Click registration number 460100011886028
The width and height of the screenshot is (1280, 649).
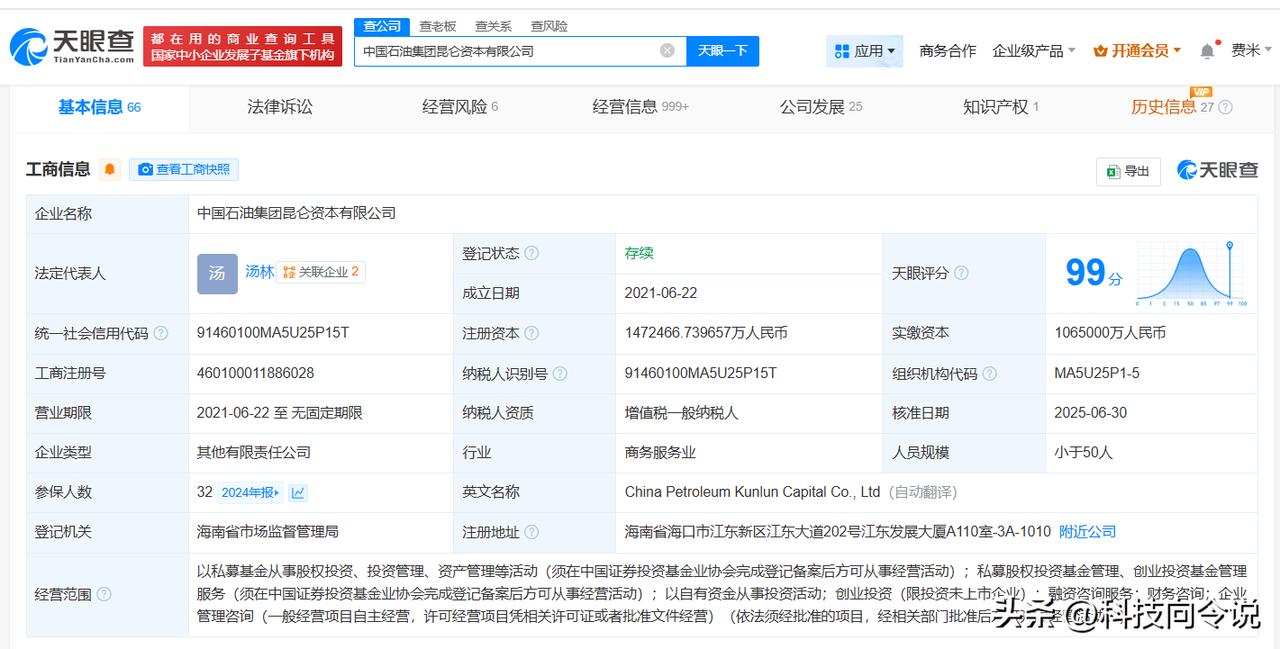click(256, 373)
